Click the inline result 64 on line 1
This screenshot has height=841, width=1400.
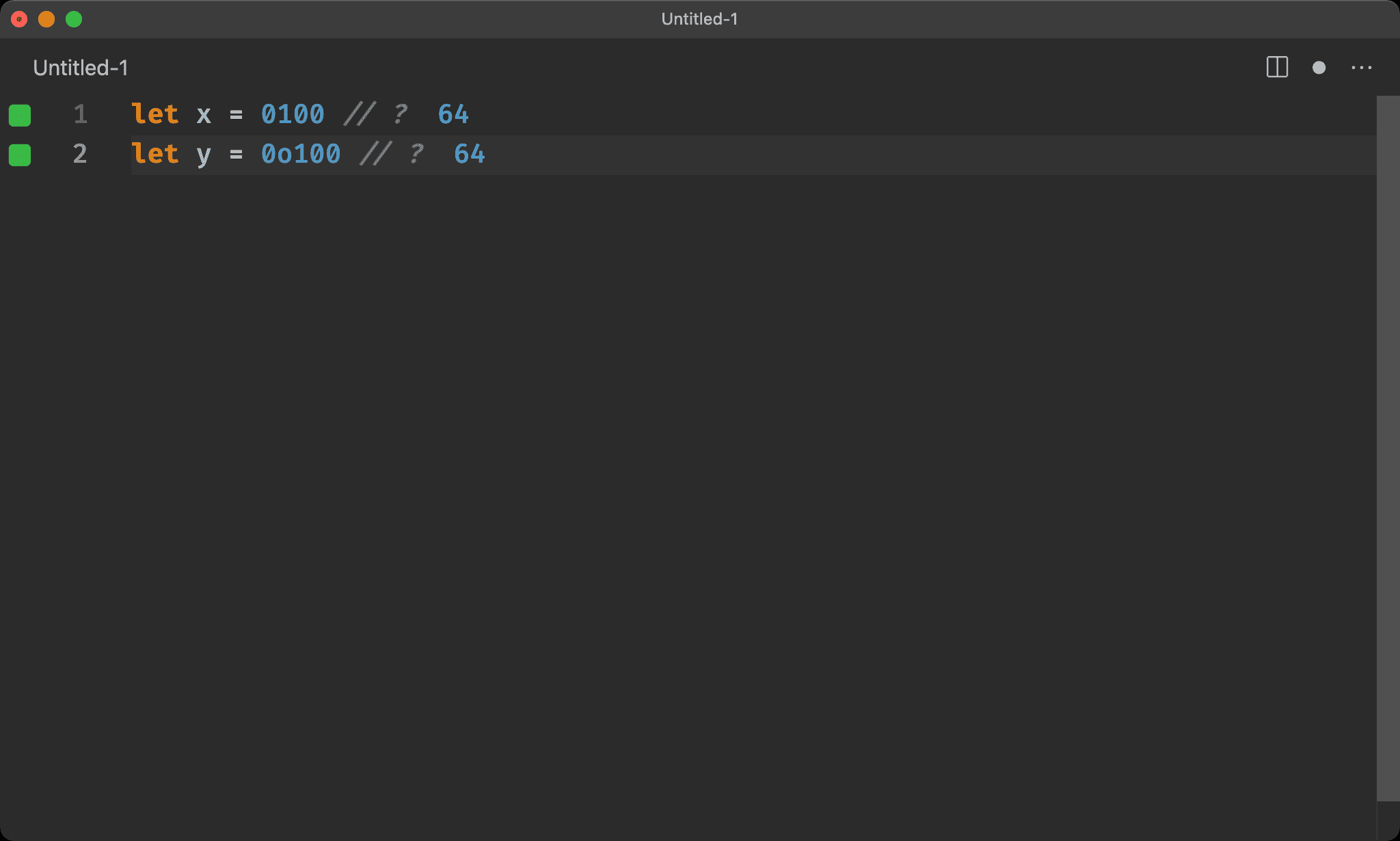coord(453,114)
